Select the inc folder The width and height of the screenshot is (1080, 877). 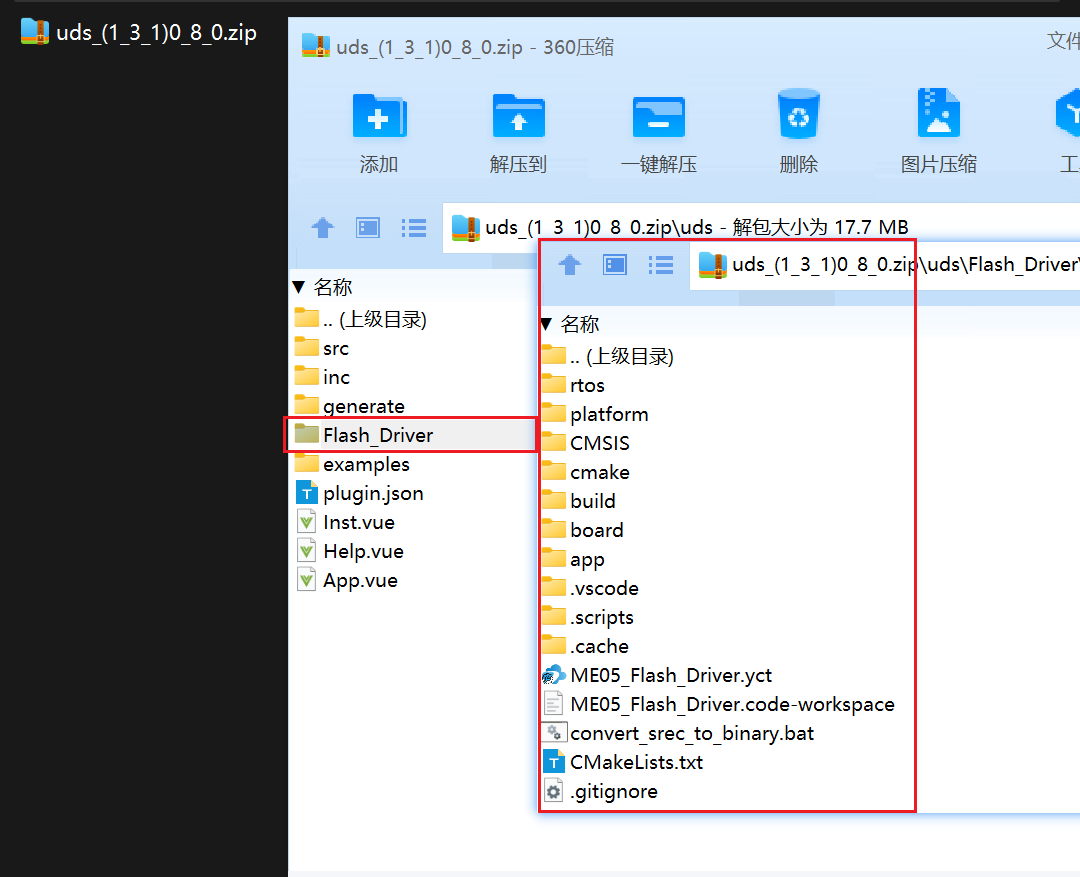coord(322,377)
